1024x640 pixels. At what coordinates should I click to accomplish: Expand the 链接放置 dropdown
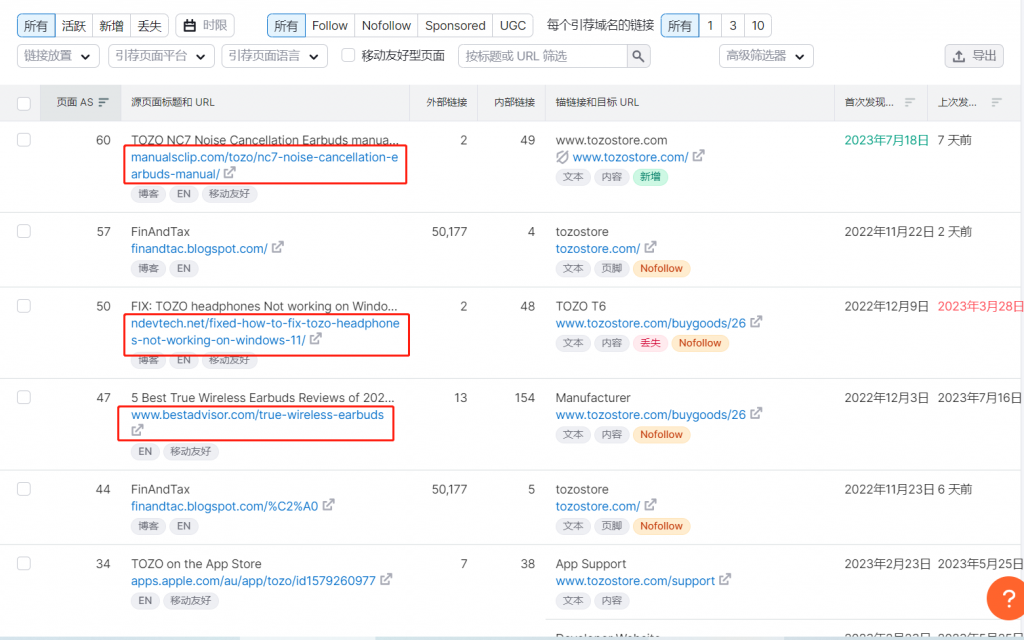pos(58,56)
